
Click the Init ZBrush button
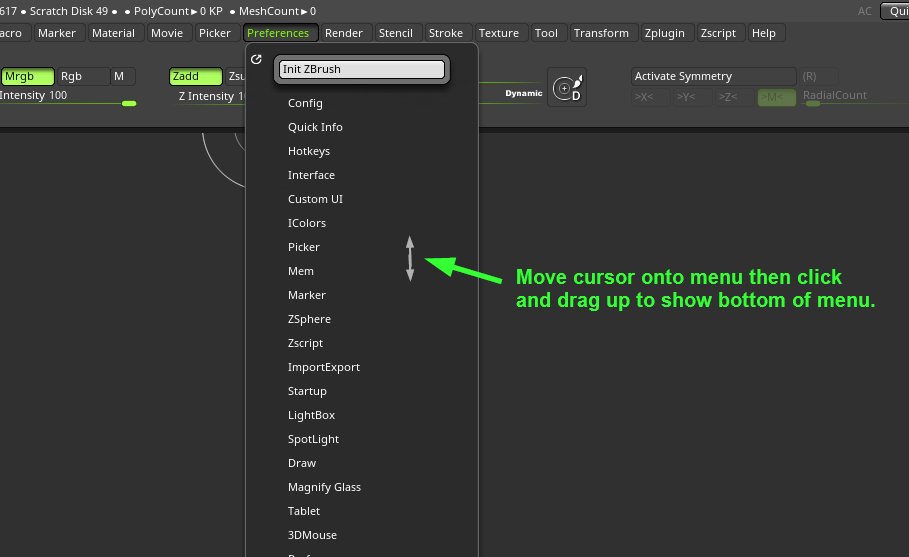362,69
